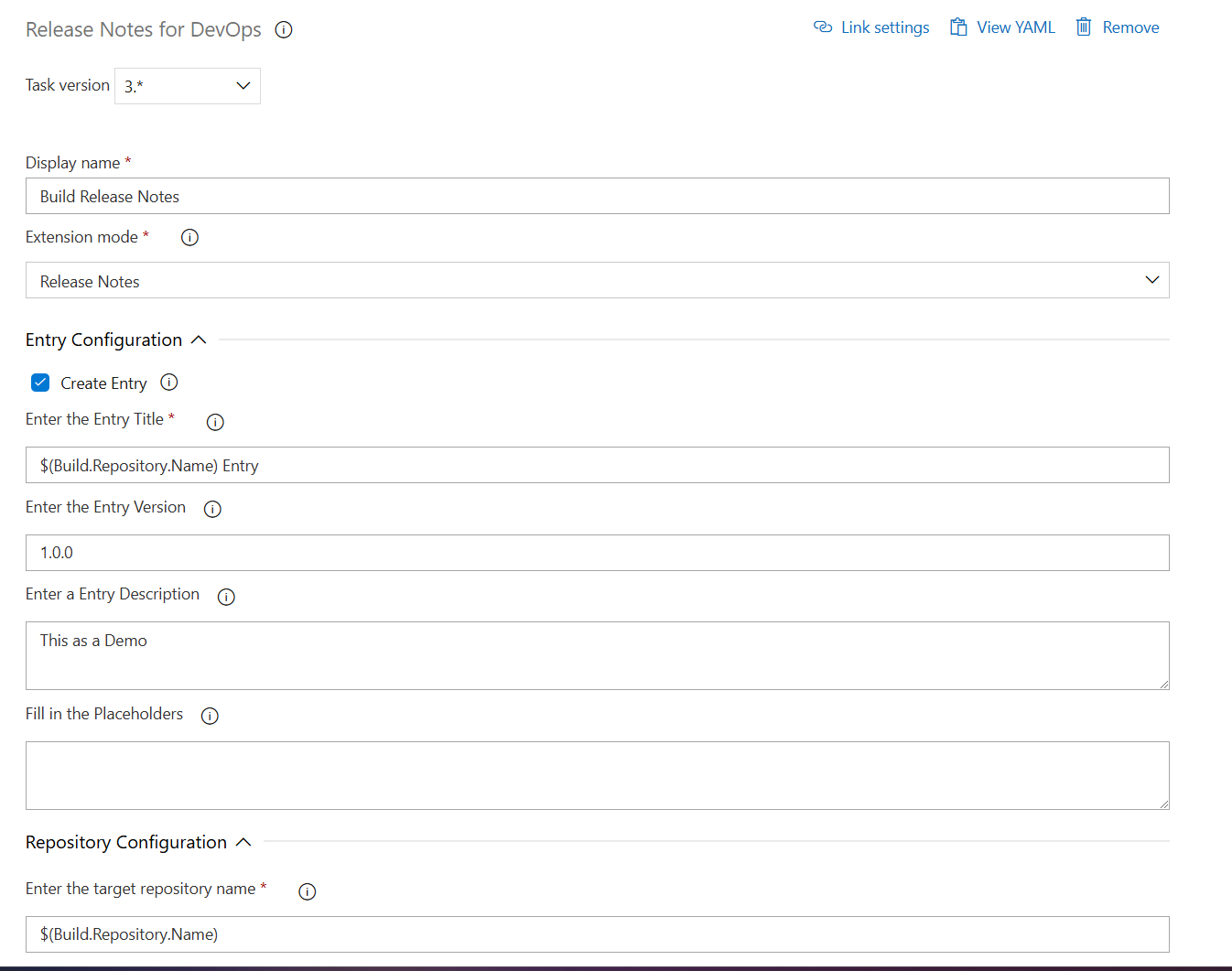
Task: Uncheck the Create Entry checkbox
Action: pos(40,383)
